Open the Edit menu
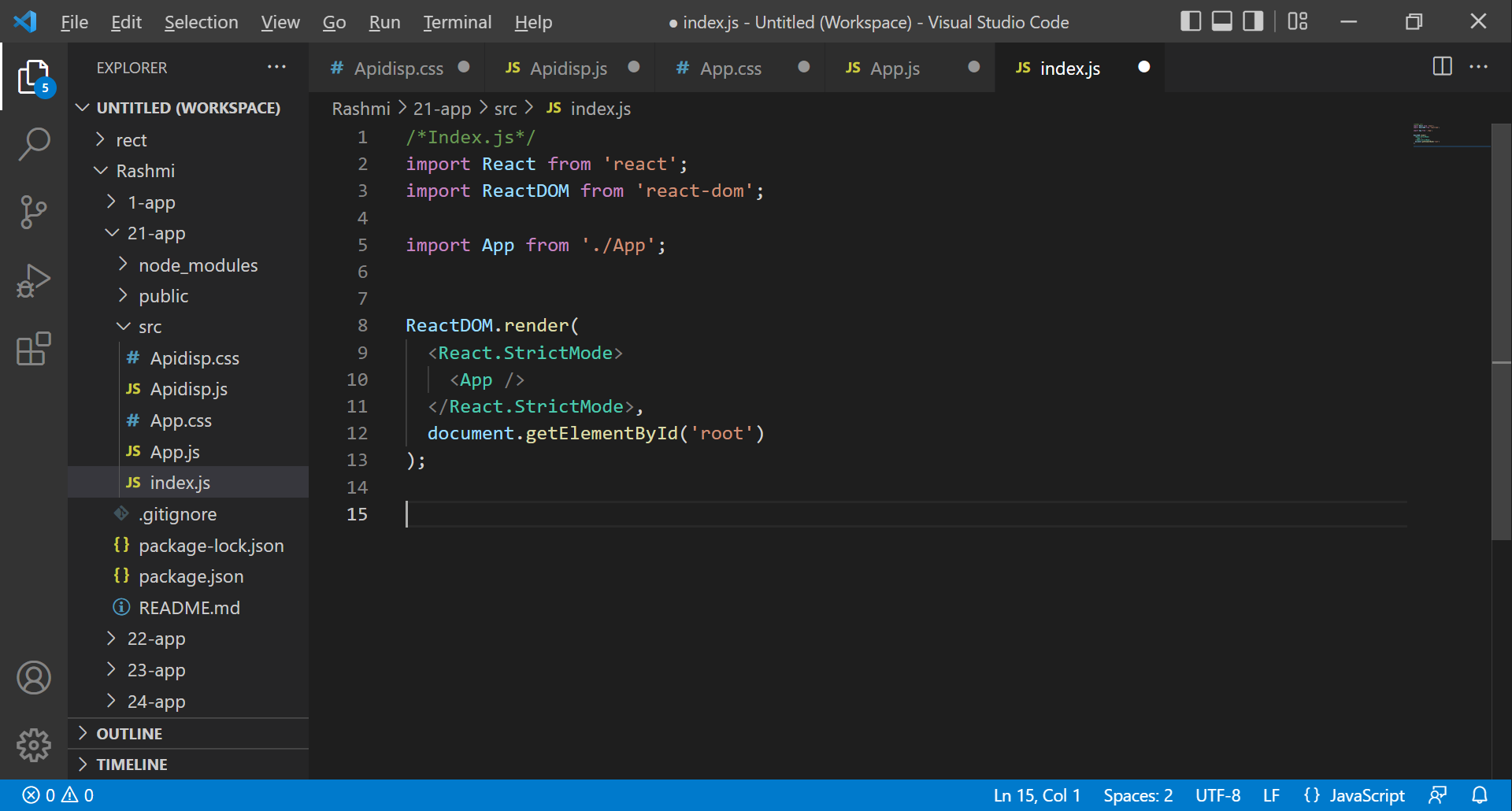Image resolution: width=1512 pixels, height=811 pixels. [126, 22]
